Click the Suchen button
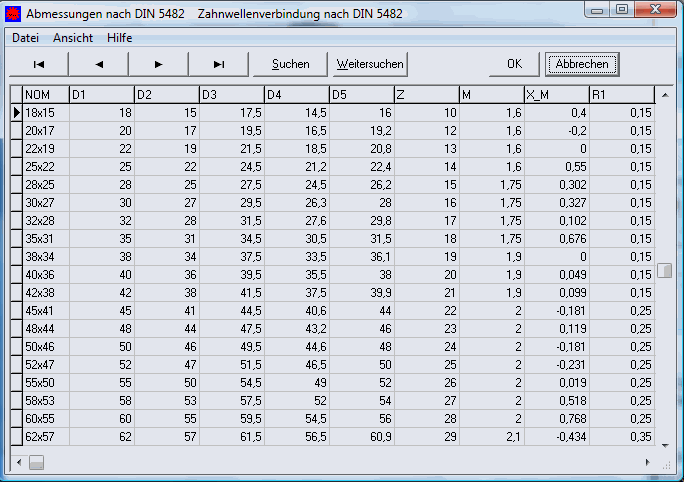 (x=290, y=64)
